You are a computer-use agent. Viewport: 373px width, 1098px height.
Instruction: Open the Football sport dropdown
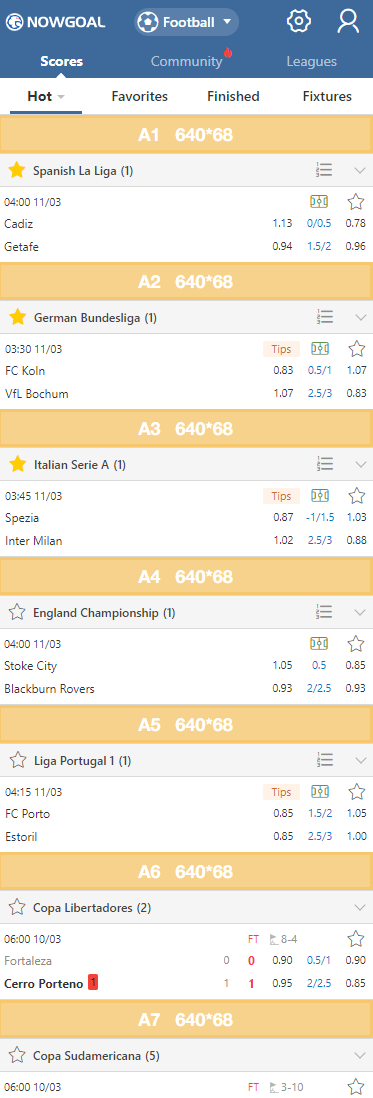tap(186, 22)
